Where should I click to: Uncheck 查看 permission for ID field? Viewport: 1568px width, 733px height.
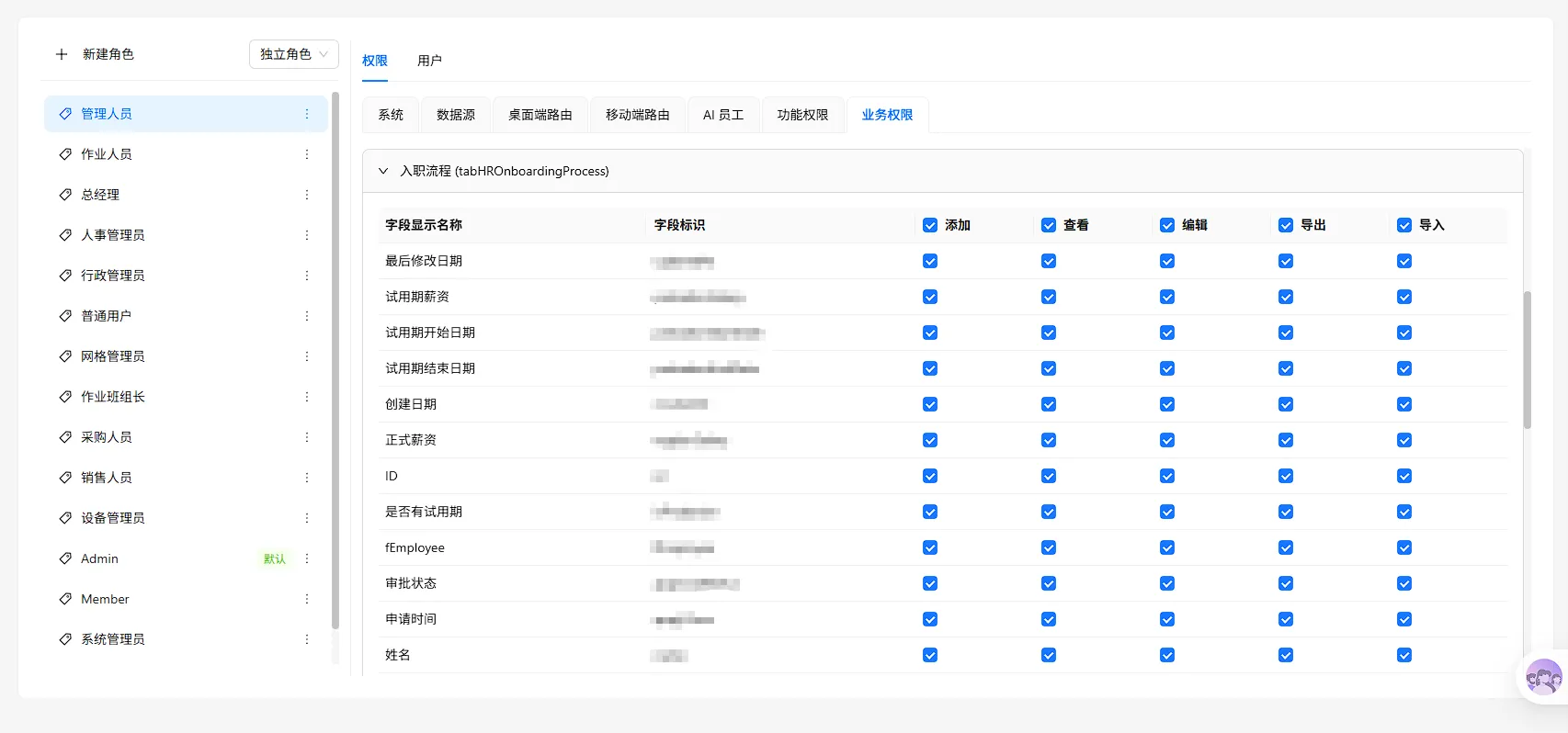1049,476
